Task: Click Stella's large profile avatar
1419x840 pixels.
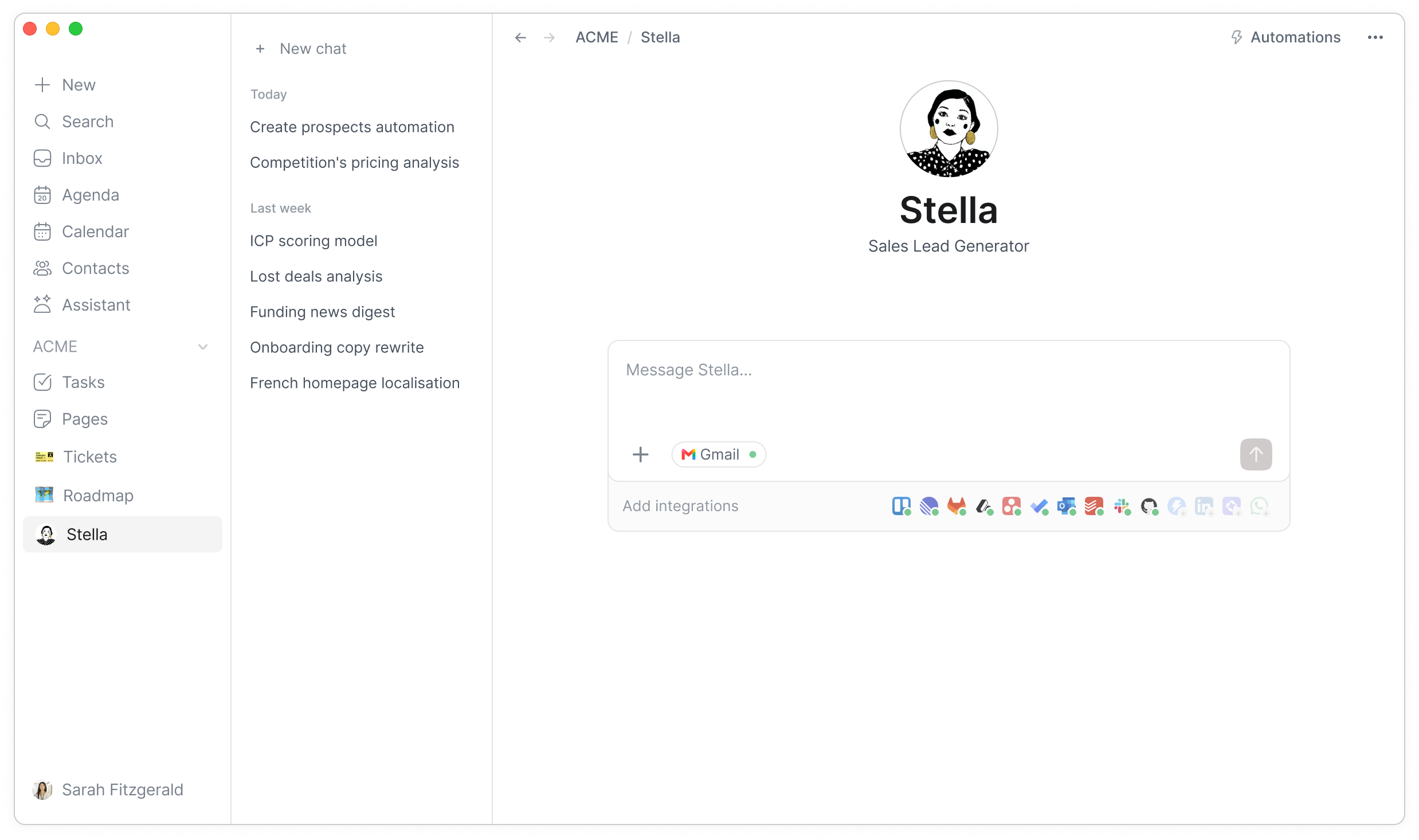Action: click(948, 129)
